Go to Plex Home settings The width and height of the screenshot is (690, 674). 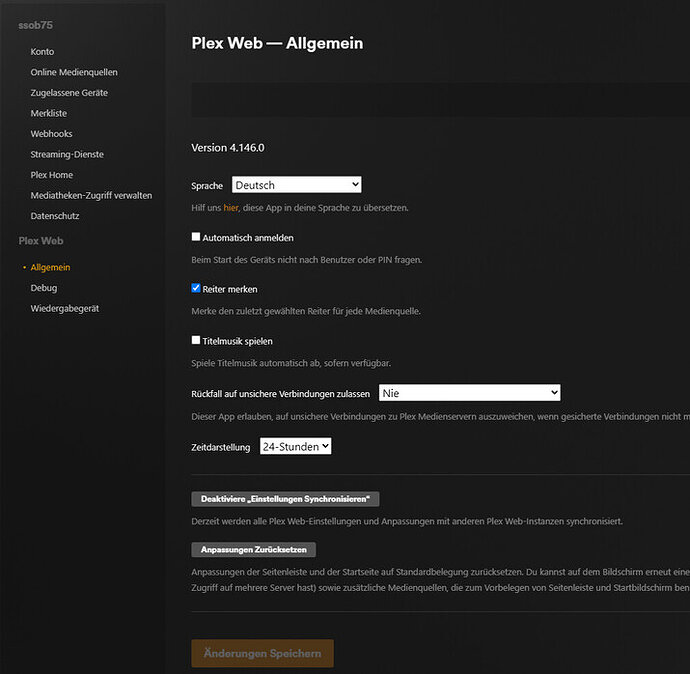[x=52, y=175]
